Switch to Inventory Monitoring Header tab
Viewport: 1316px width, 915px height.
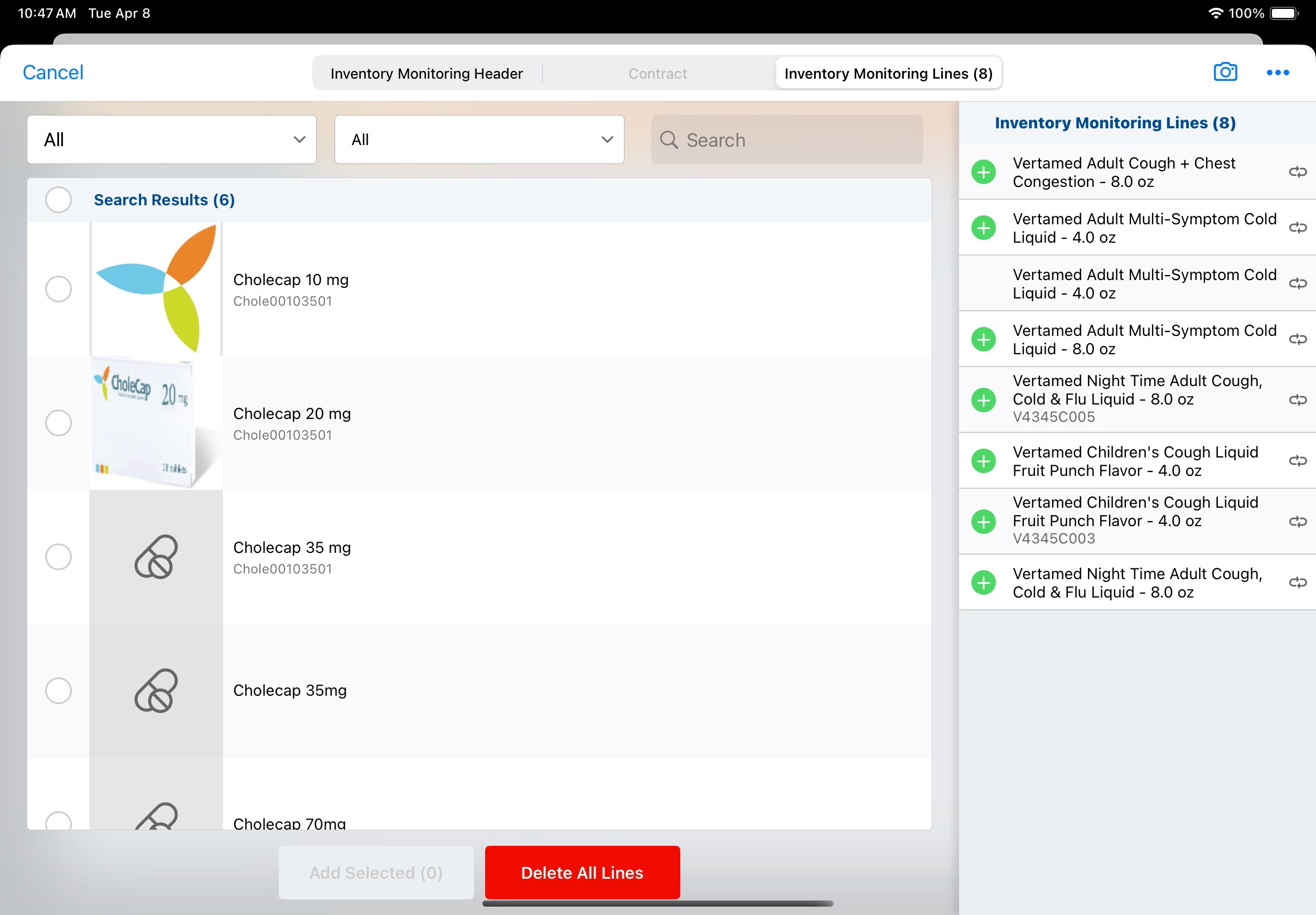[x=426, y=74]
